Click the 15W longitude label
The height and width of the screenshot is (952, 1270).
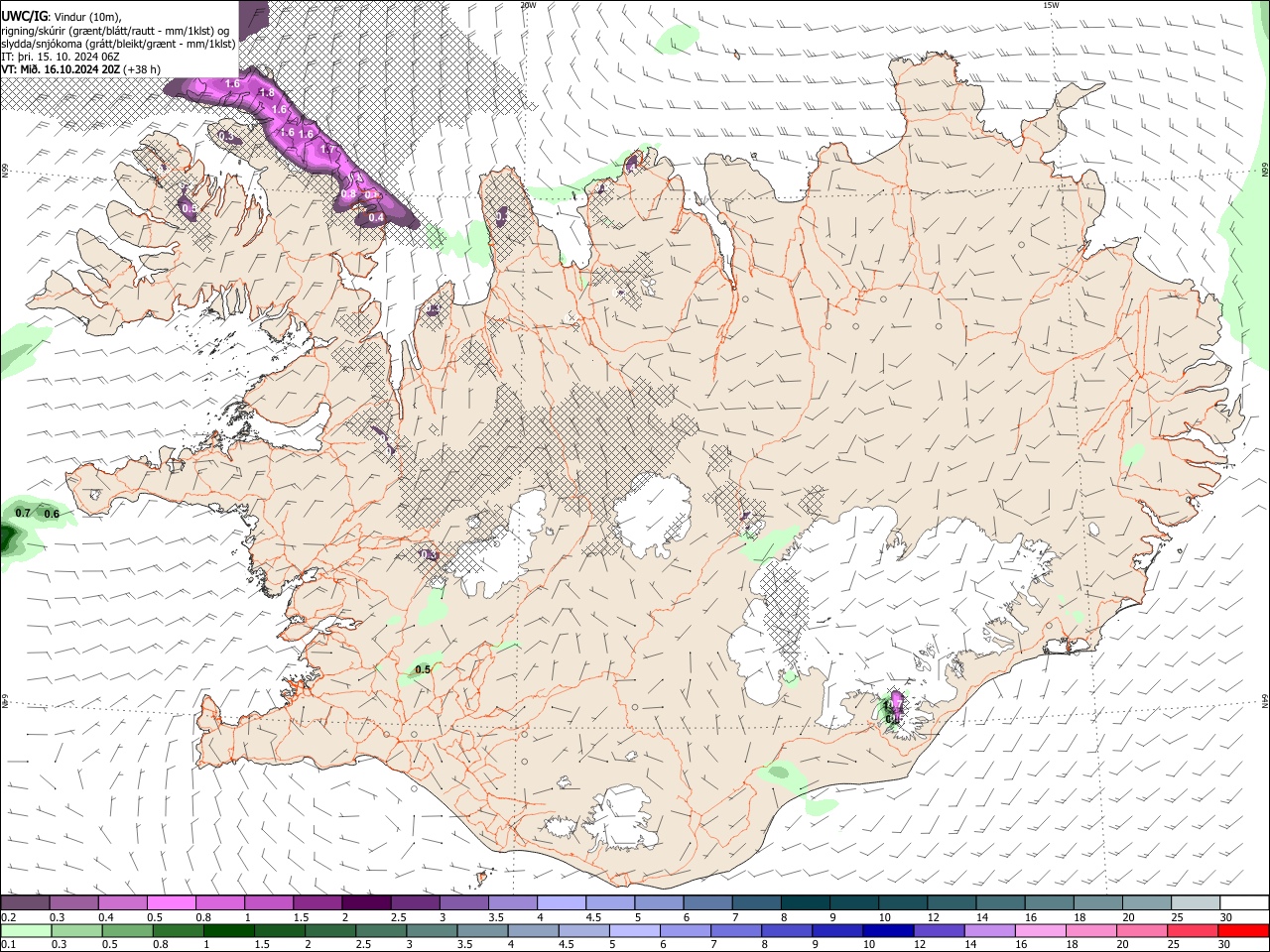pos(1051,5)
